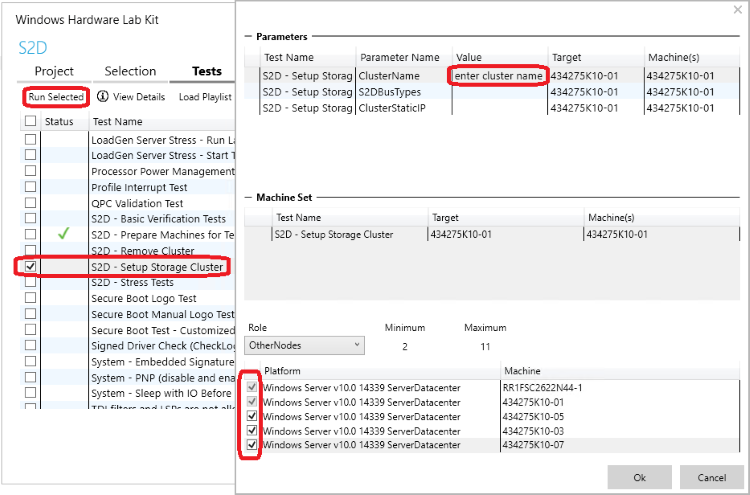Viewport: 750px width, 495px height.
Task: Select machine RR1FSC2622N44-1 row
Action: (492, 387)
